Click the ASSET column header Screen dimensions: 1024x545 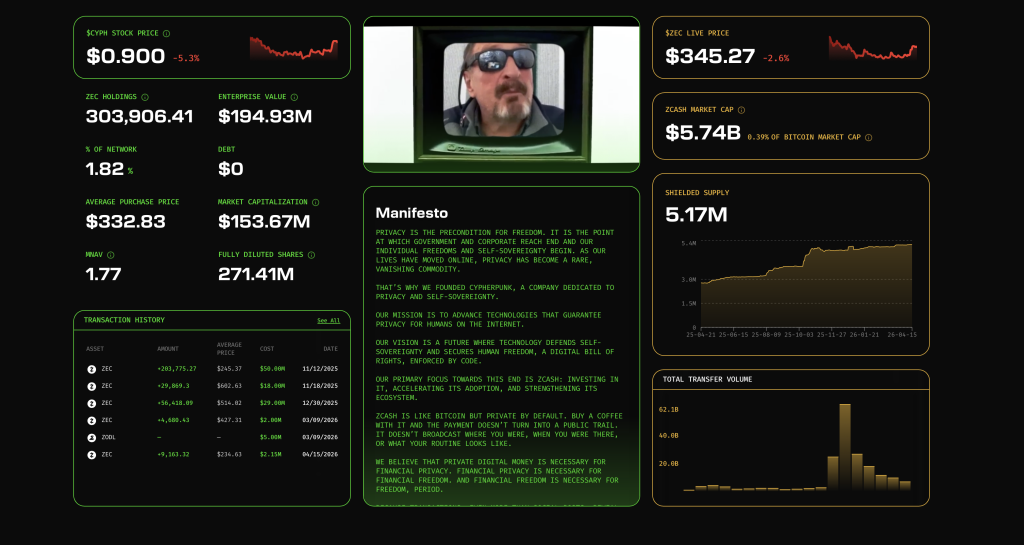[x=95, y=349]
